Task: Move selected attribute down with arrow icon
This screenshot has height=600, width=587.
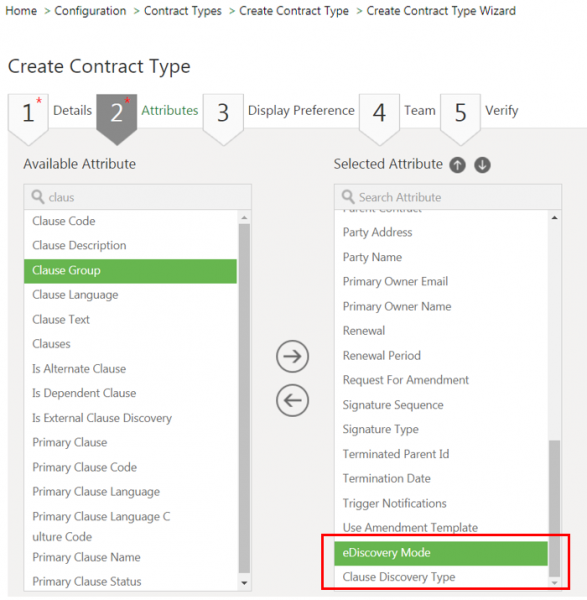Action: [482, 165]
